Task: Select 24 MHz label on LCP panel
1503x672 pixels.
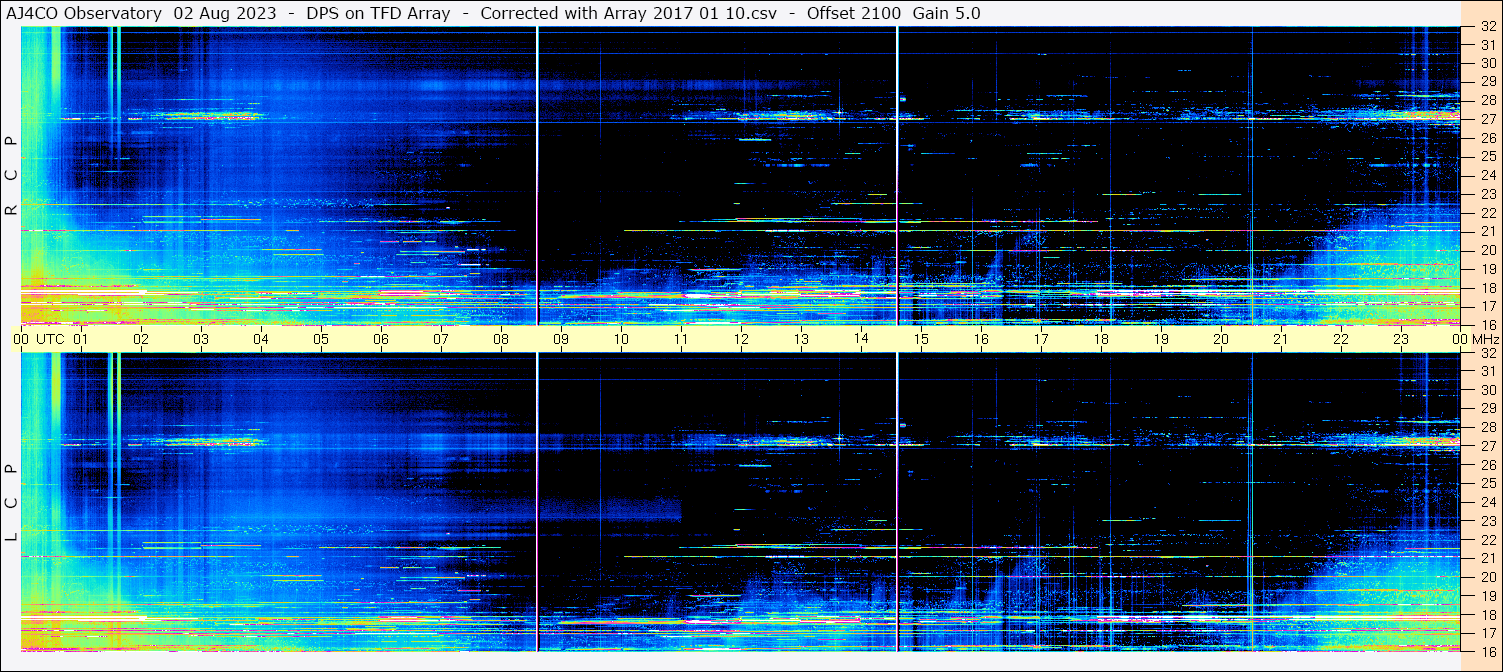Action: tap(1488, 502)
